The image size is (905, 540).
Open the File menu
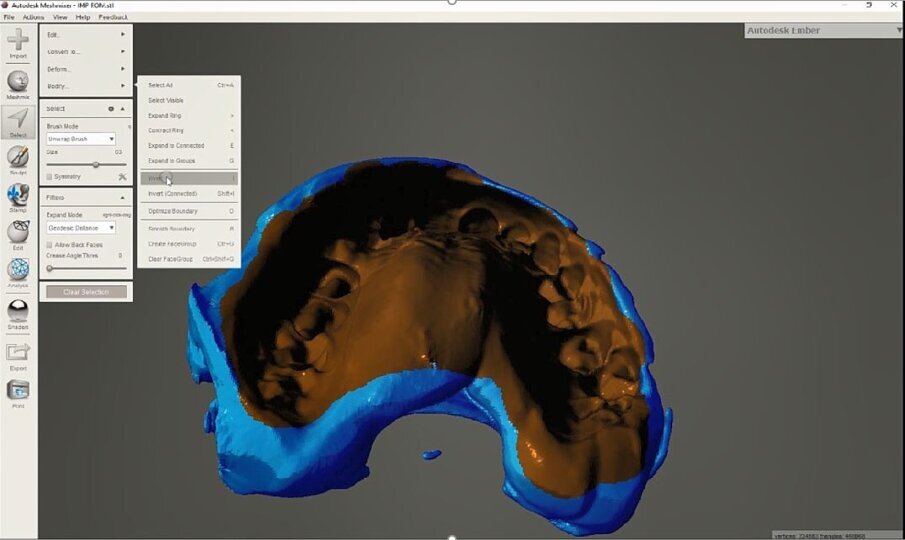[9, 17]
